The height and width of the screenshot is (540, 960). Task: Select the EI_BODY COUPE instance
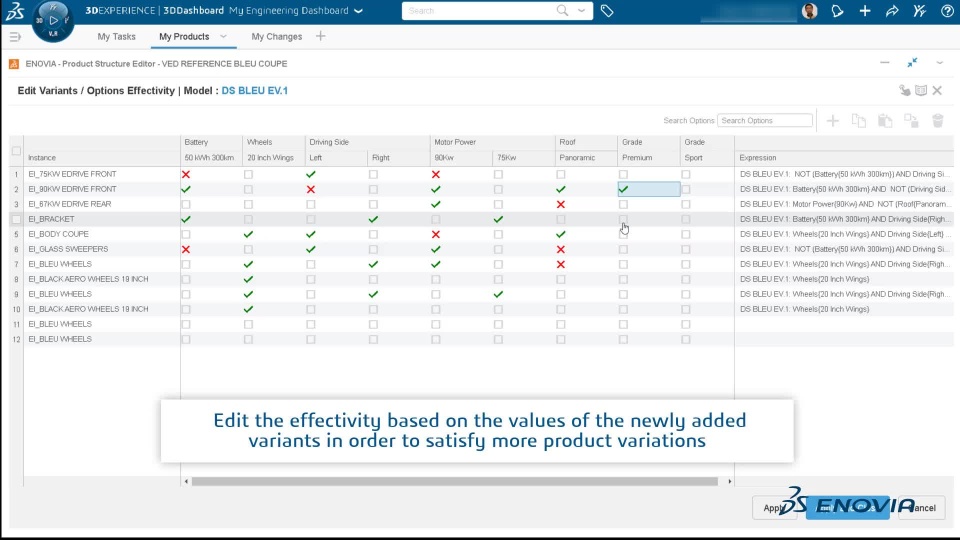pos(58,234)
